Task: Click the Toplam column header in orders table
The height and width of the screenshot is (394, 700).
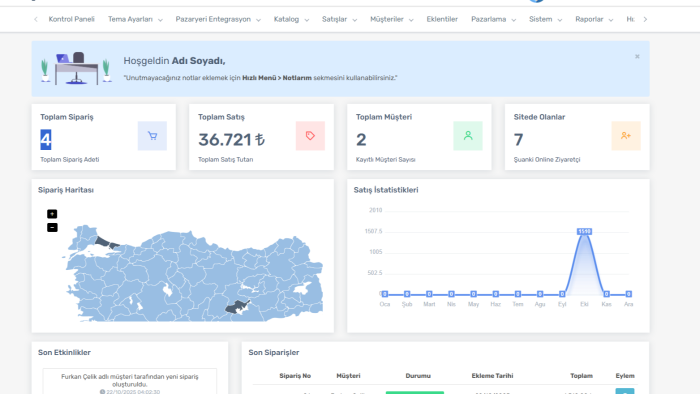Action: (581, 376)
